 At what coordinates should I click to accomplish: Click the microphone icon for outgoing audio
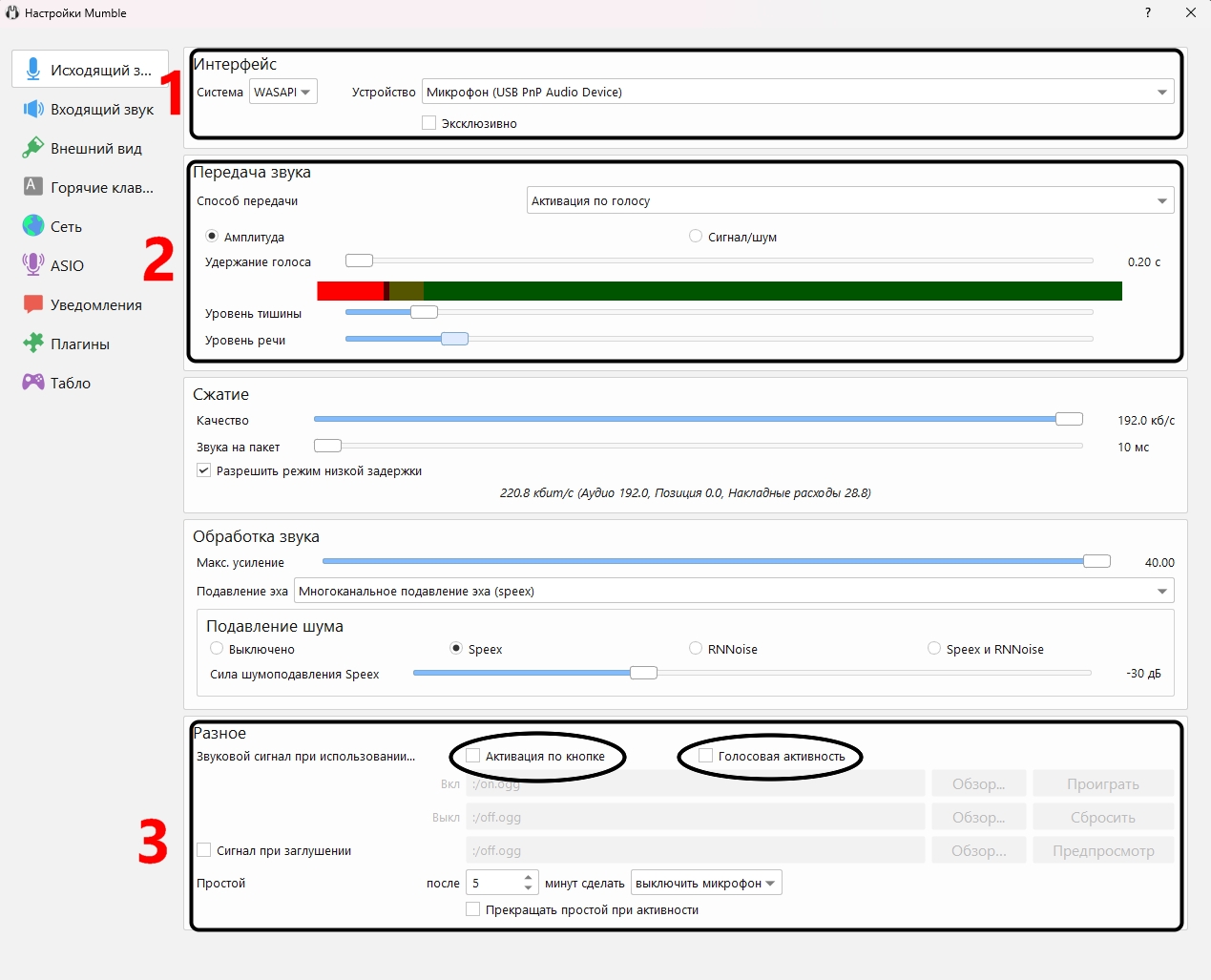(x=33, y=70)
